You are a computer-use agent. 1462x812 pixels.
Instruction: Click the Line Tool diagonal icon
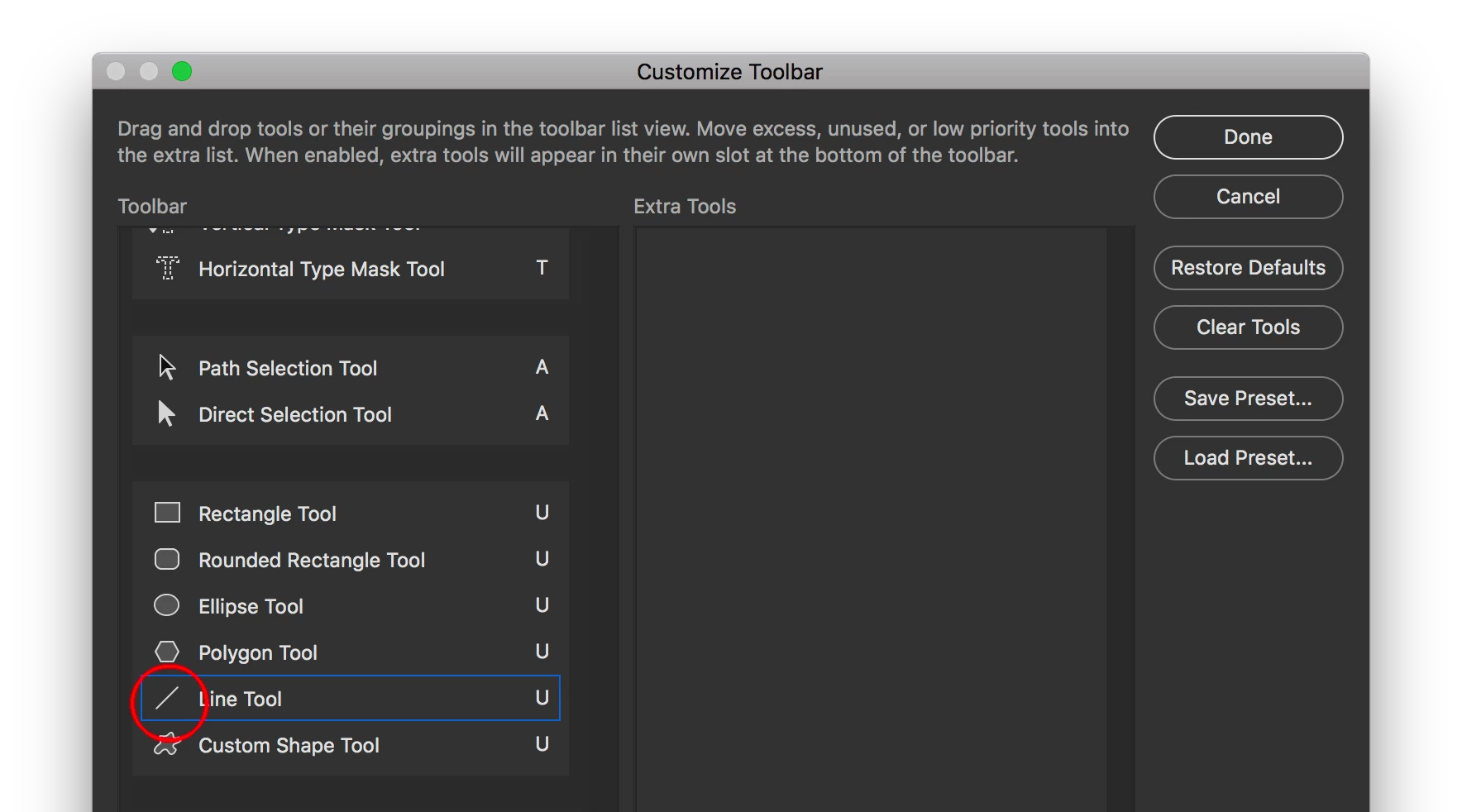click(x=167, y=699)
